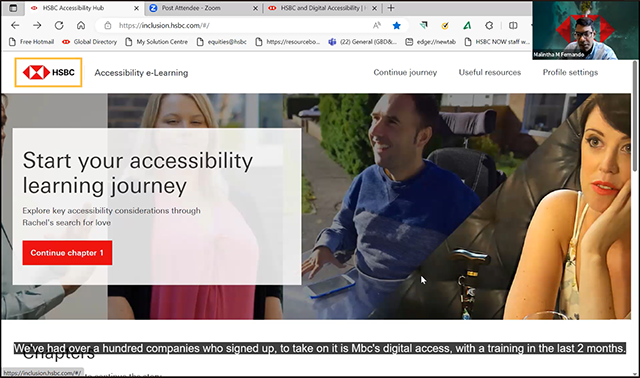Switch to the HSBC Accessibility Hub tab
Screen dimensions: 640x378
tap(84, 8)
